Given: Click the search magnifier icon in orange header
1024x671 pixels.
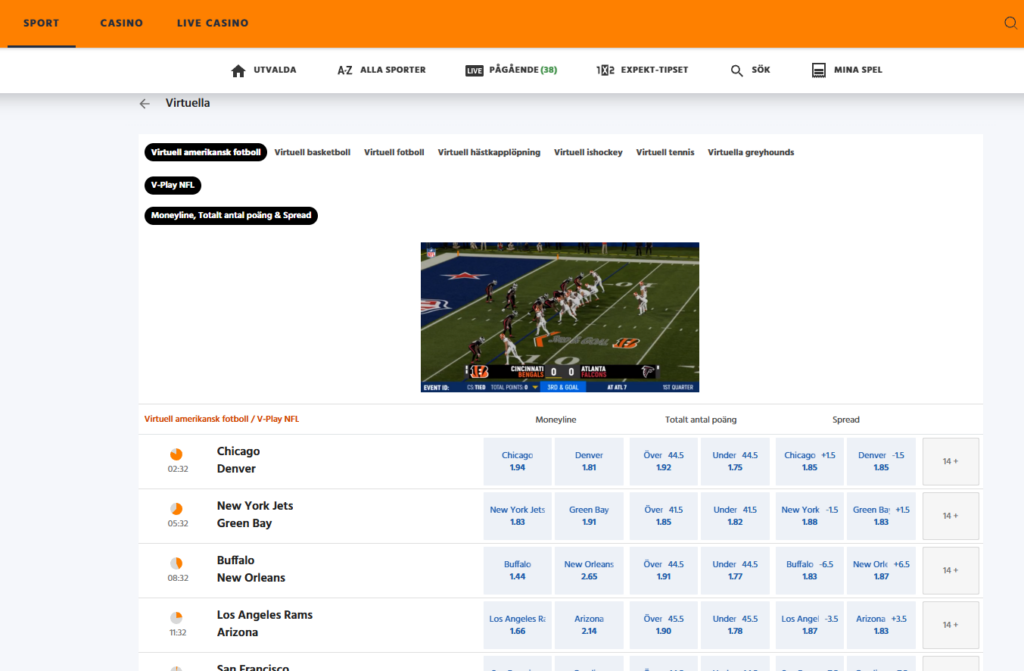Looking at the screenshot, I should tap(1010, 23).
